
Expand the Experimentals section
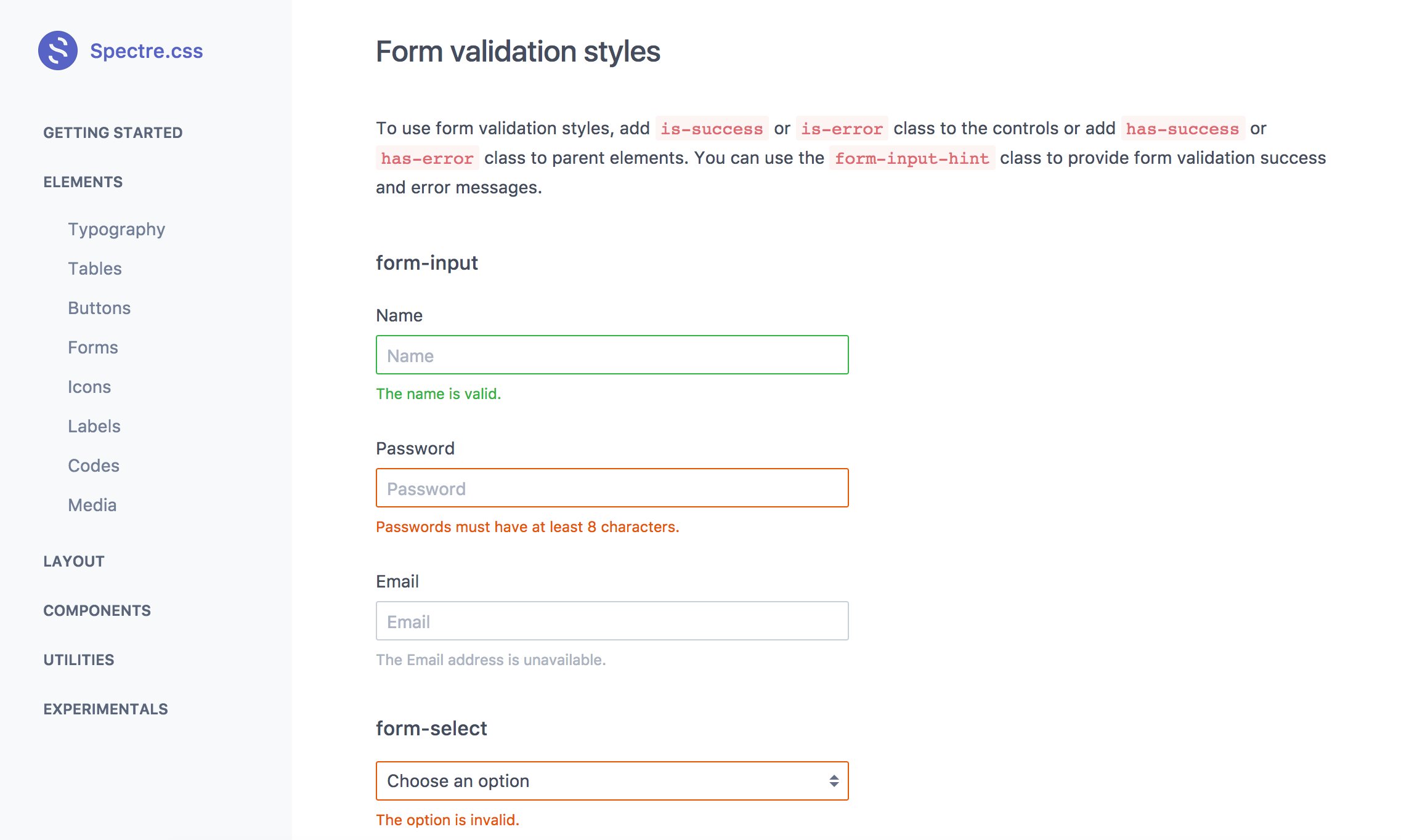105,709
